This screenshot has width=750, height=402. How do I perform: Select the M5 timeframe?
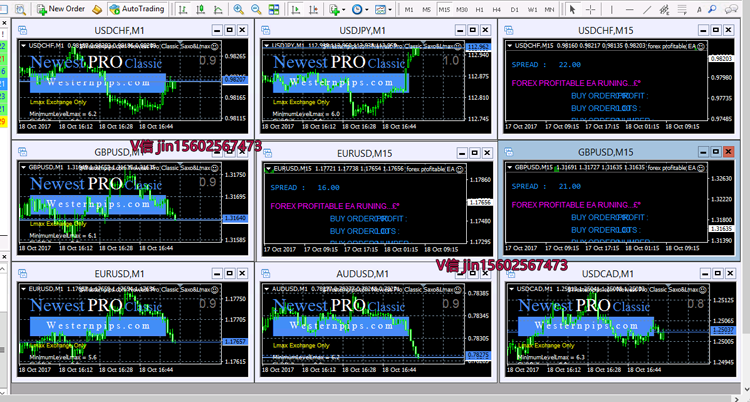(427, 10)
